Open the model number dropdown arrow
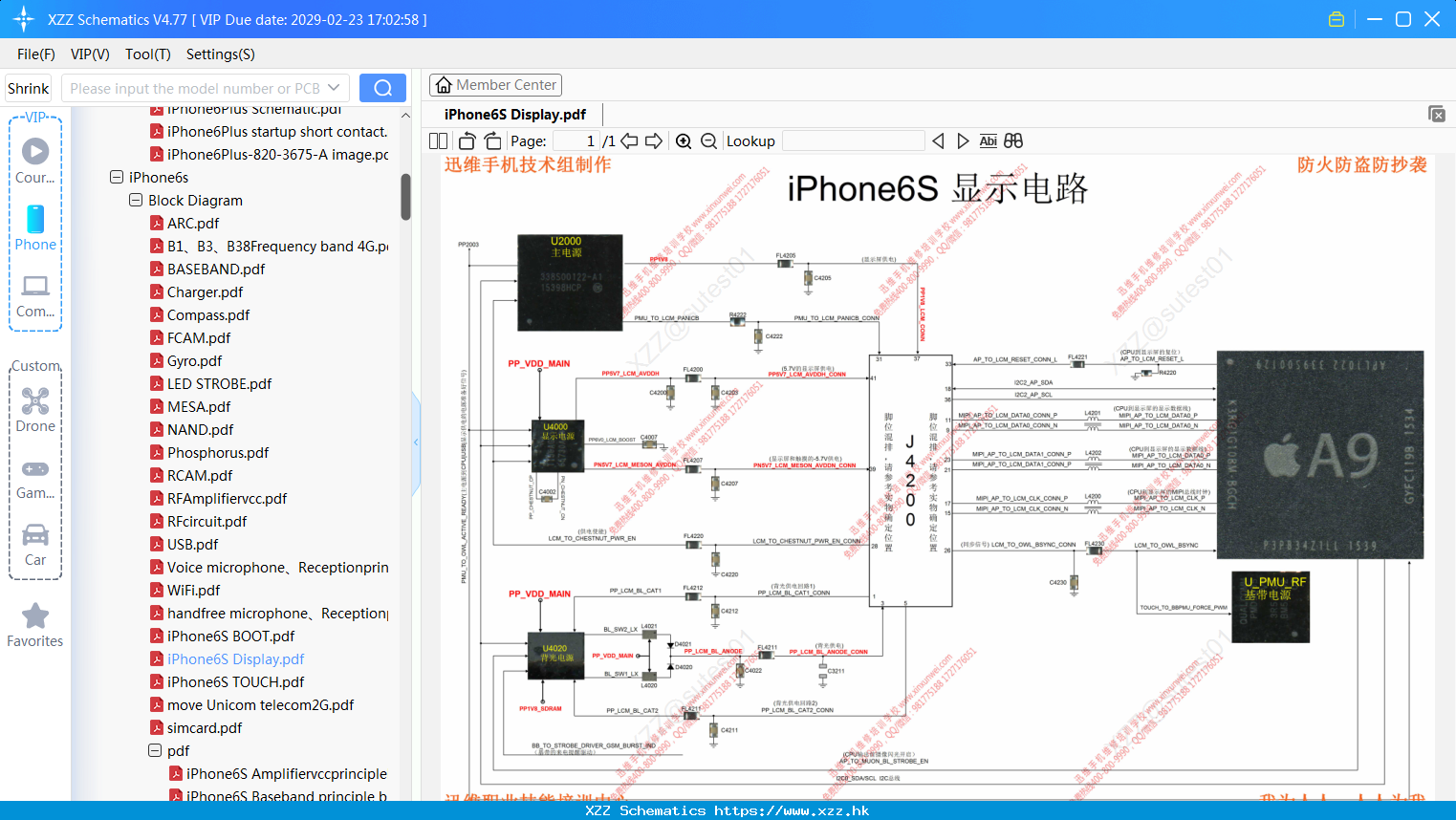The width and height of the screenshot is (1456, 820). pos(334,88)
